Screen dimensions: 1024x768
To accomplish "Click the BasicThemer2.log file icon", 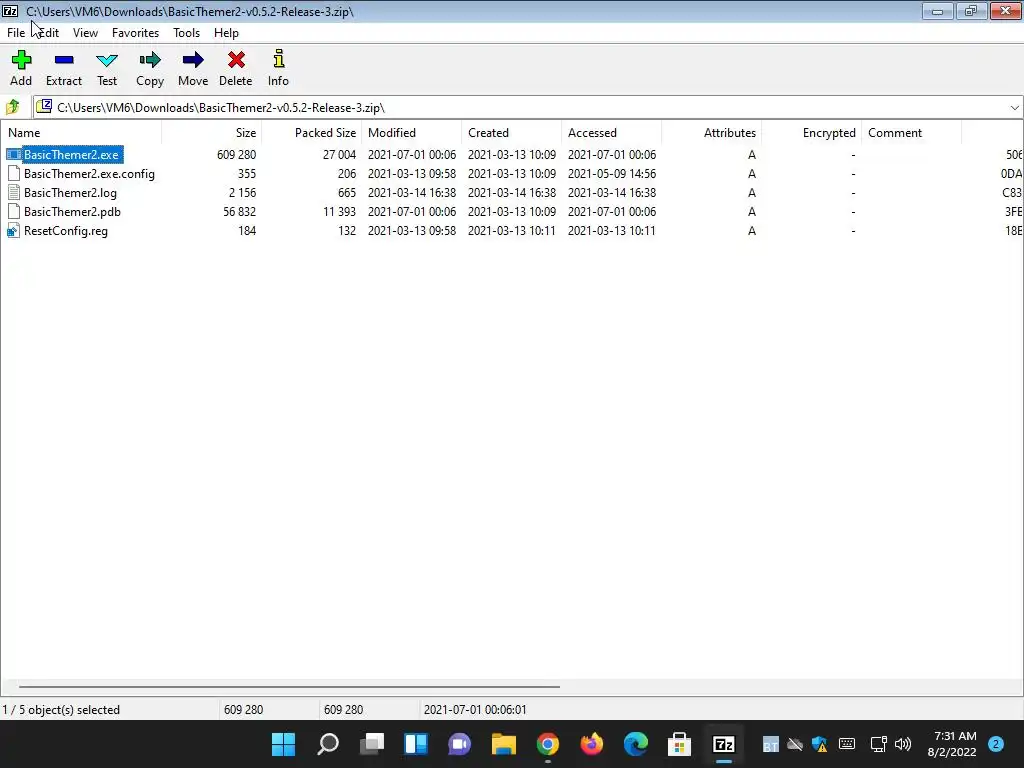I will click(x=14, y=193).
